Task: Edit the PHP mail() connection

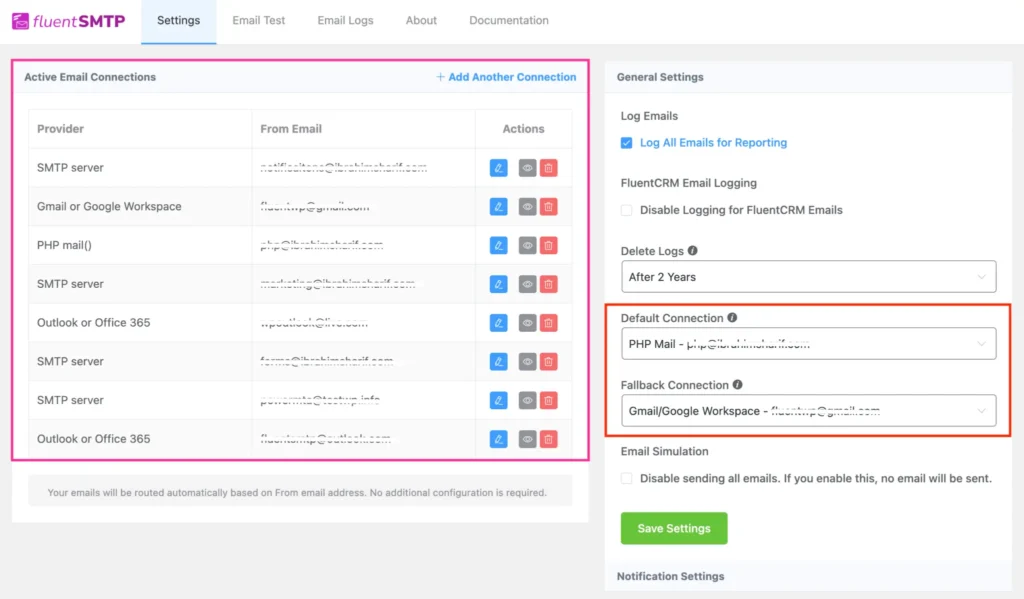Action: coord(498,246)
